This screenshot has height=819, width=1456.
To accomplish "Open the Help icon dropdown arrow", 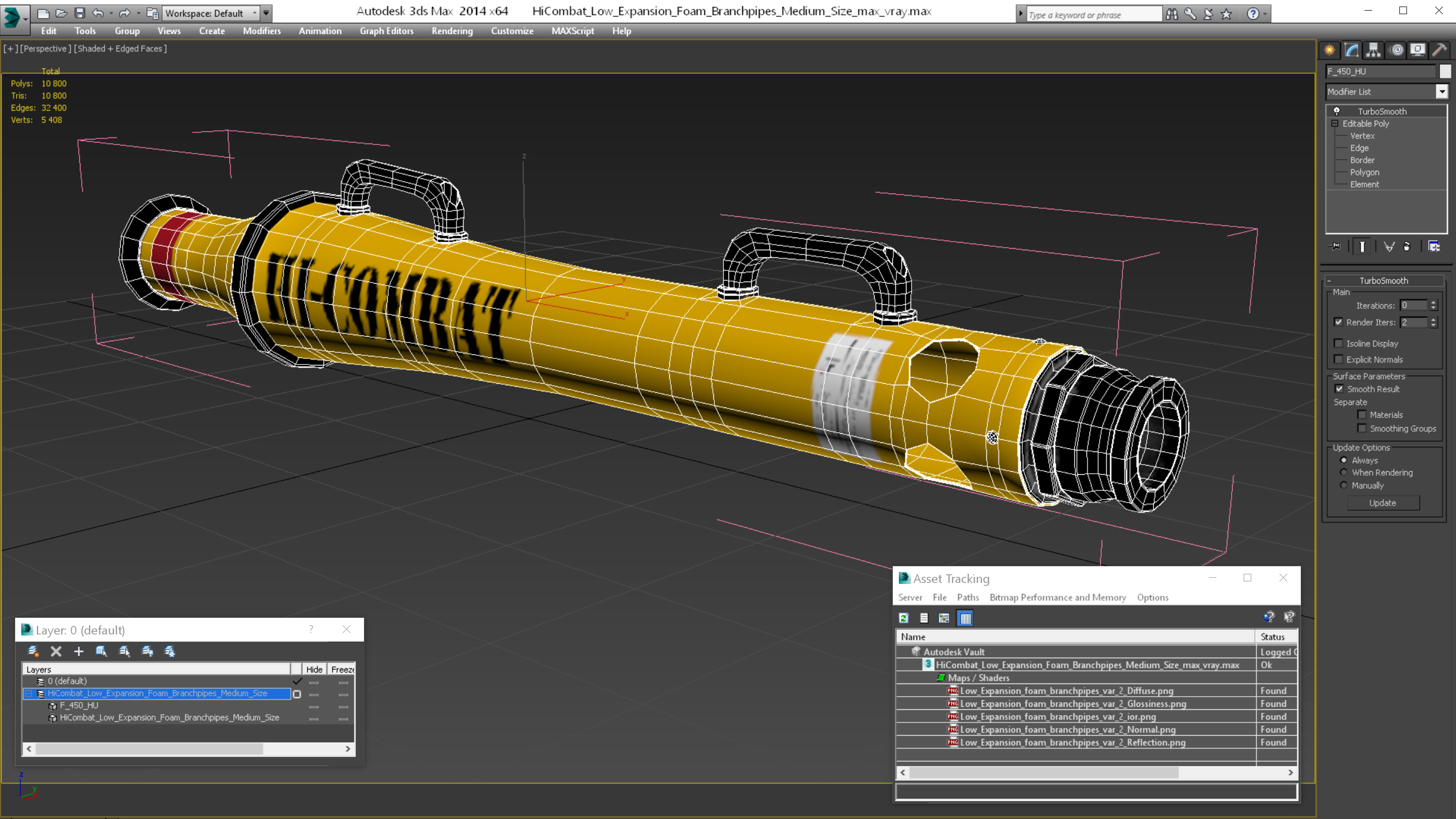I will 1265,14.
